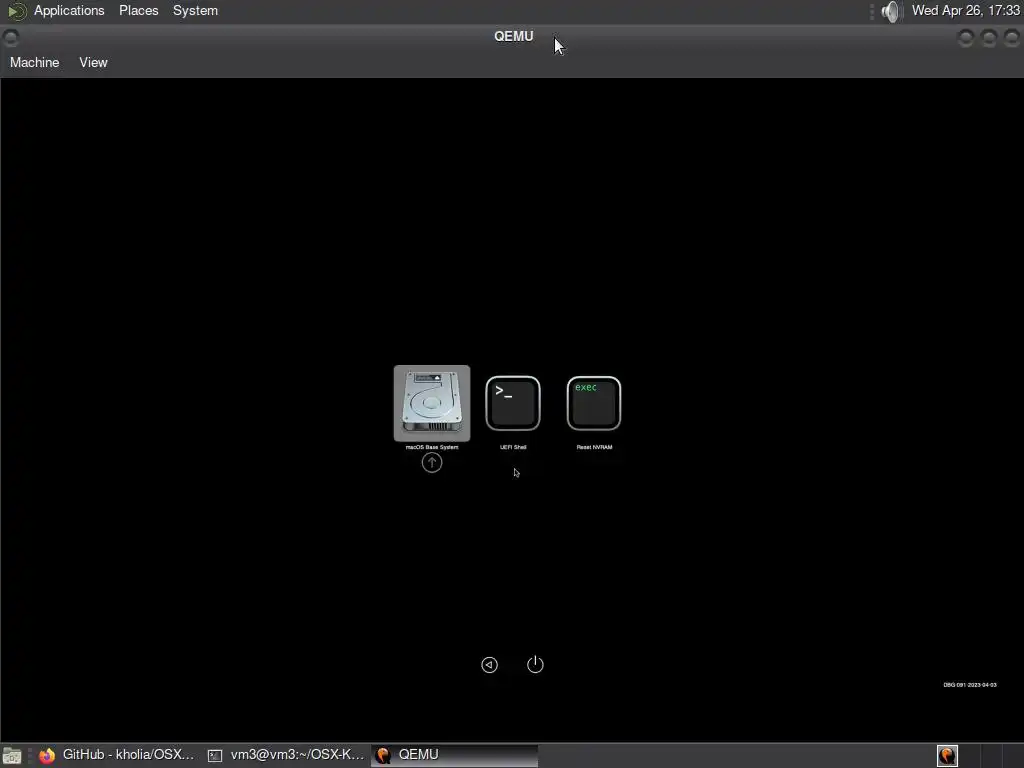Click the restart icon in boot picker

(489, 665)
